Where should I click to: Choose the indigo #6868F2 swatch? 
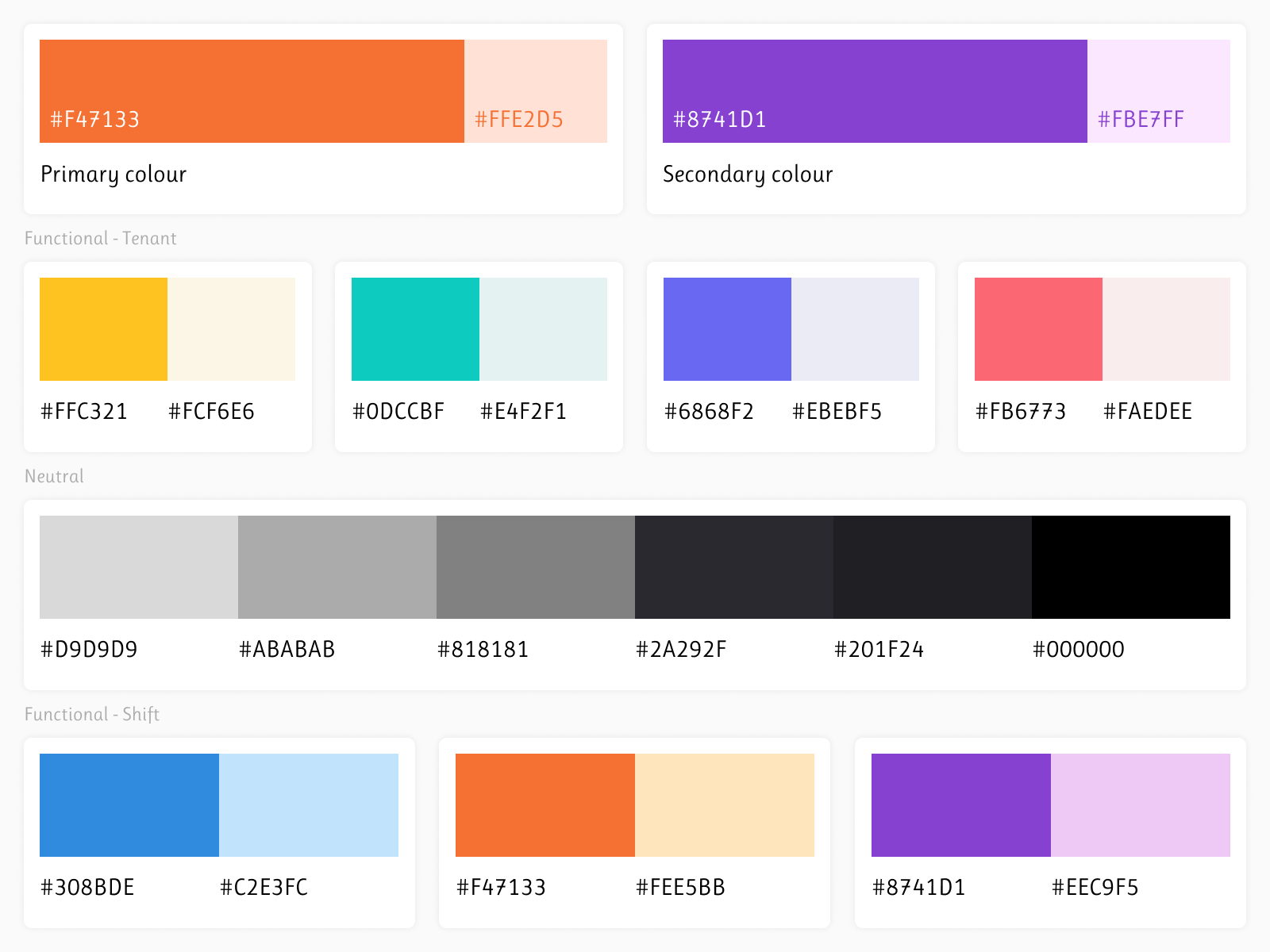[727, 329]
